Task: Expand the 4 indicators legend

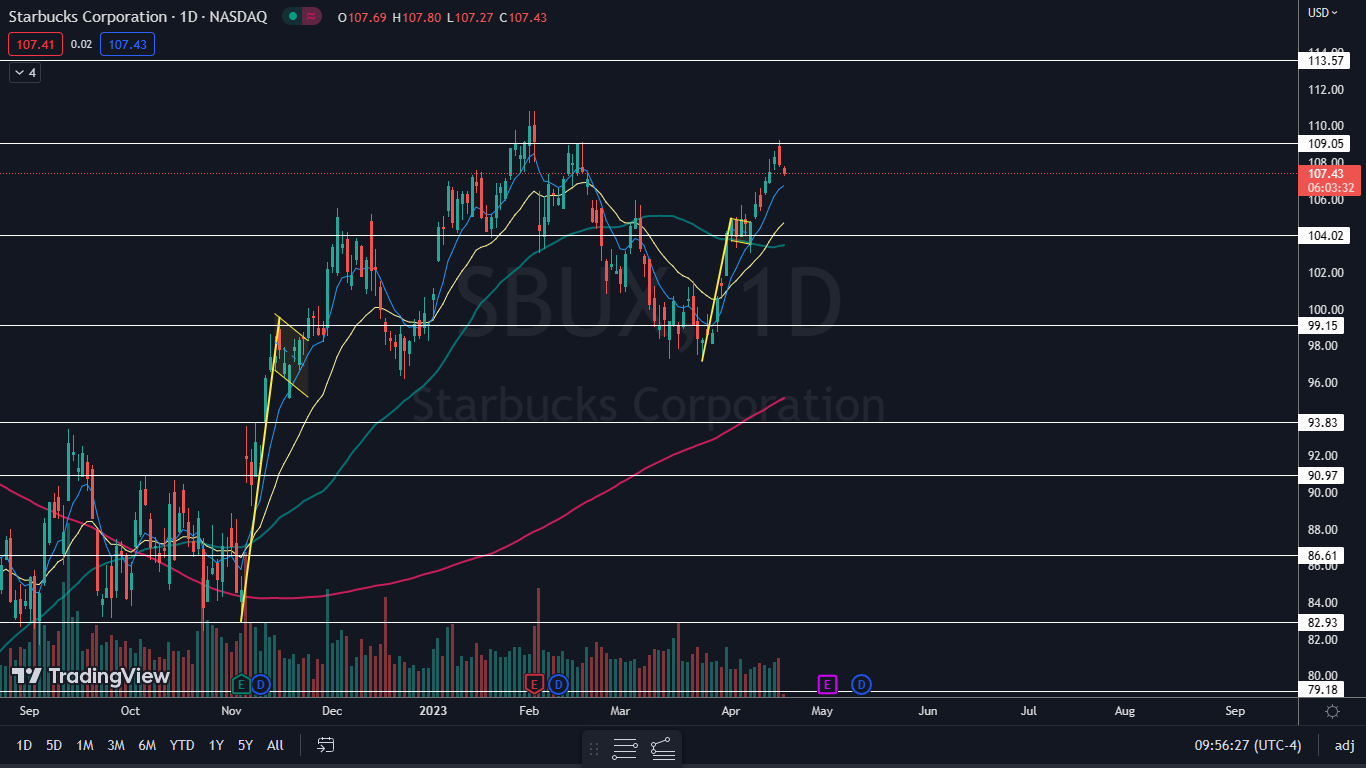Action: click(24, 72)
